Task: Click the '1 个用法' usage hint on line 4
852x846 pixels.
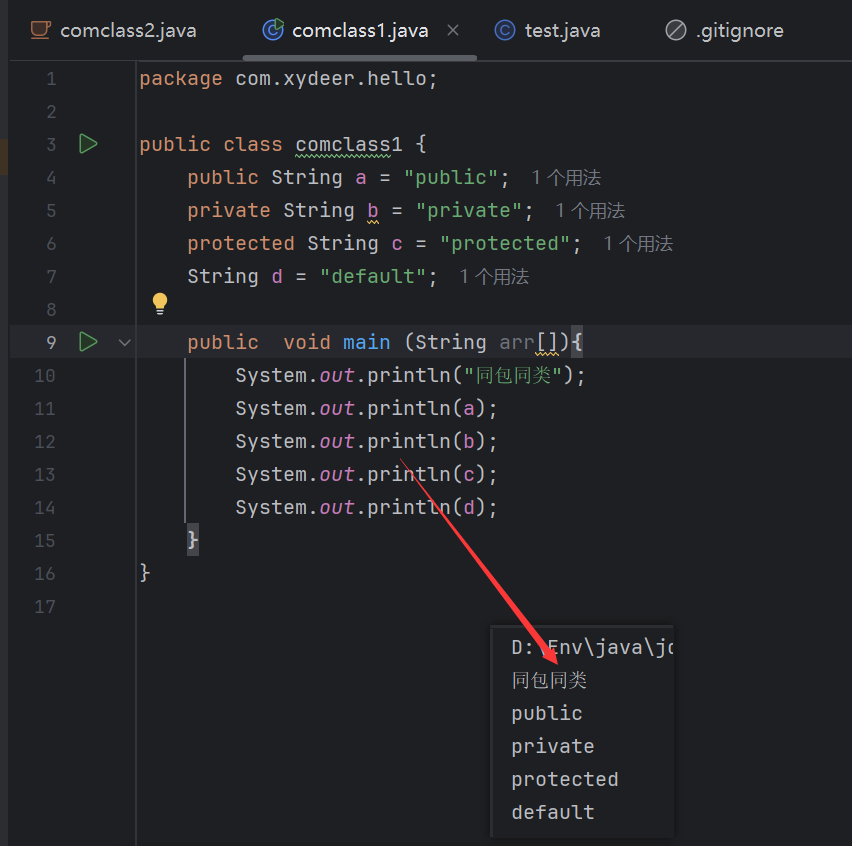Action: 565,177
